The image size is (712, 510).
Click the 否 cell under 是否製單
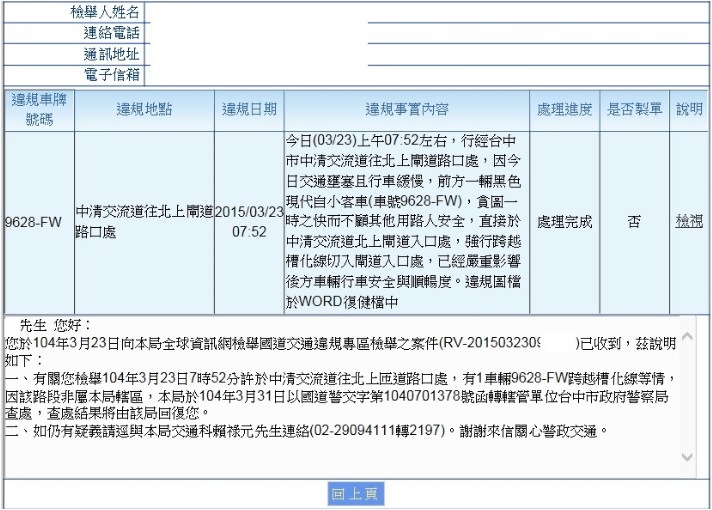pos(634,222)
